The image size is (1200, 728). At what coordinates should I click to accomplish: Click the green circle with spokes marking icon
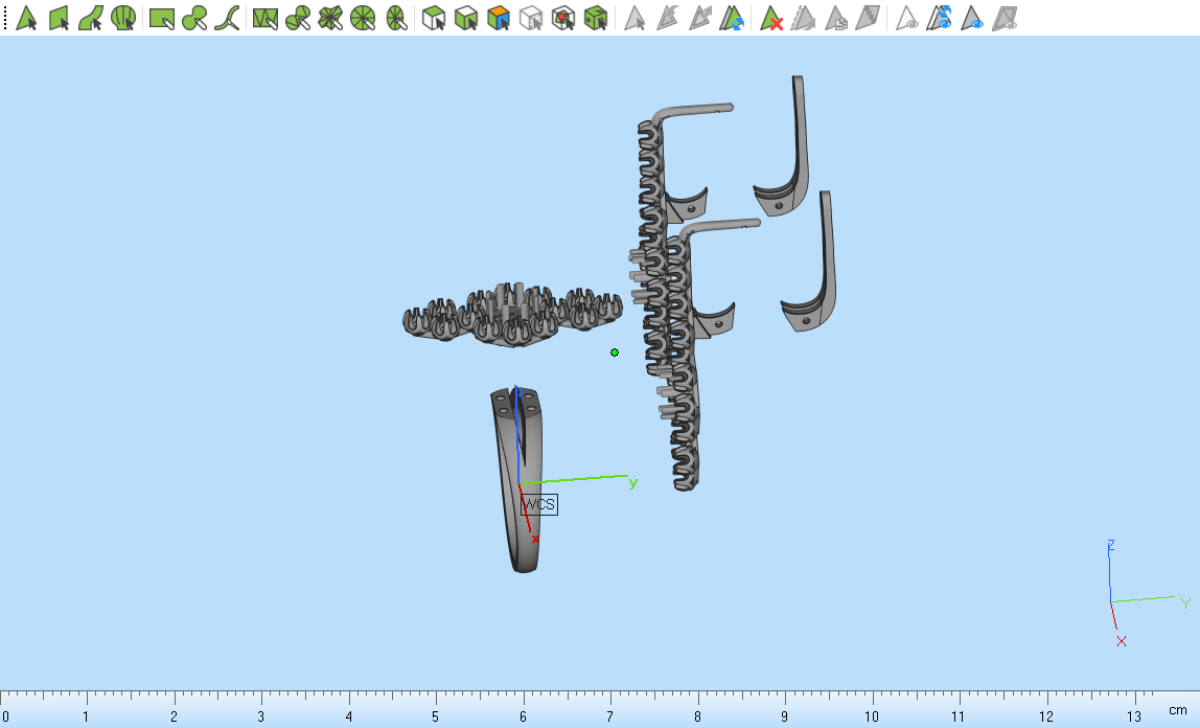tap(363, 17)
